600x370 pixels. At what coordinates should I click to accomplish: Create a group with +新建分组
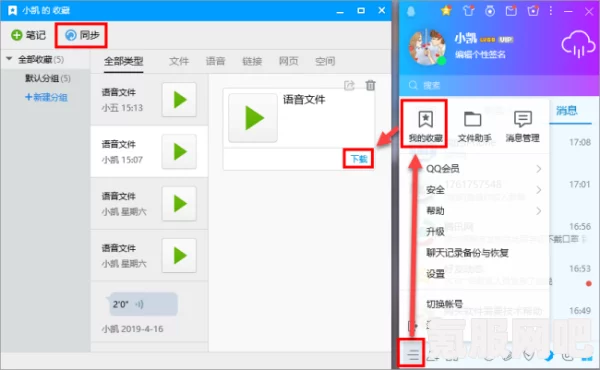(x=46, y=97)
